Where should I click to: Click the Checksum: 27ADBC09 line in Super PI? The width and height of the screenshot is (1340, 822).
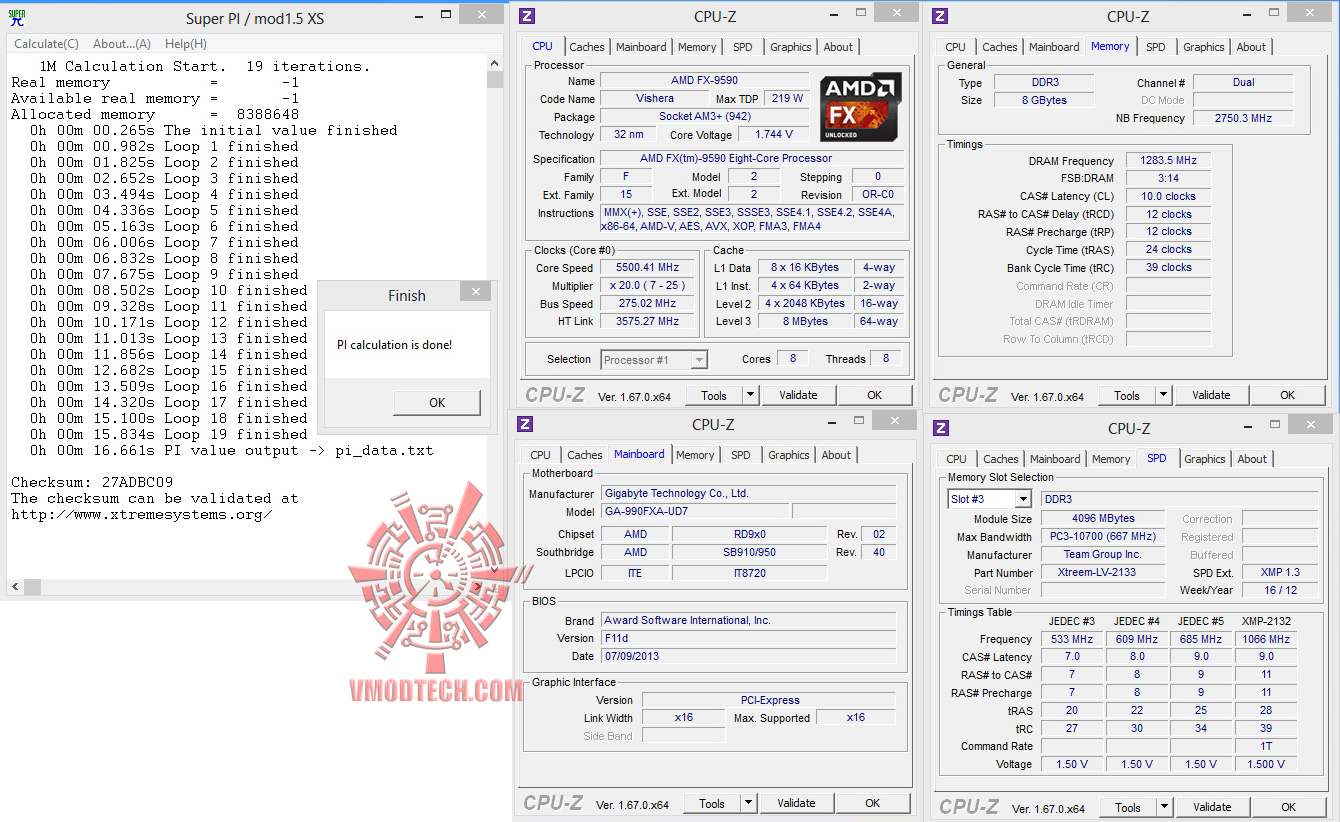(x=92, y=482)
